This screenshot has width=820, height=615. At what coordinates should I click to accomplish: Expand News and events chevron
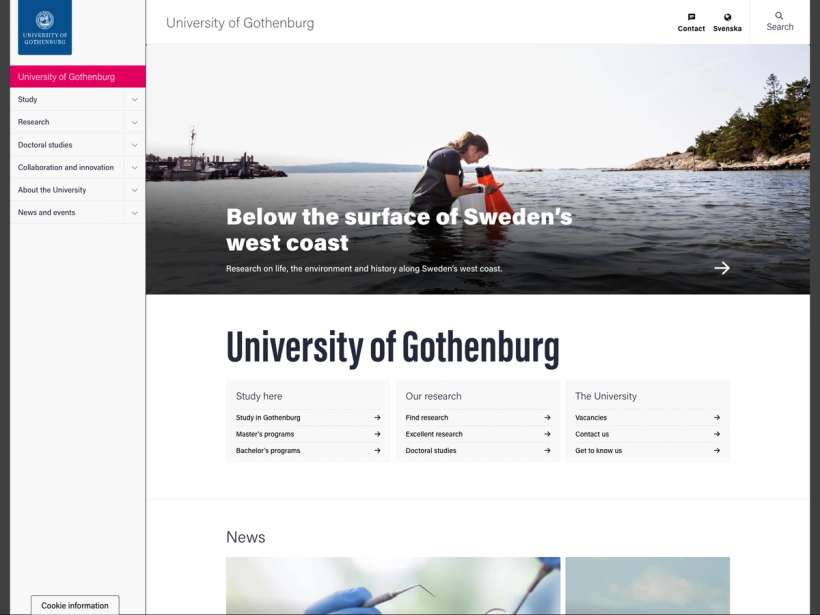click(134, 213)
